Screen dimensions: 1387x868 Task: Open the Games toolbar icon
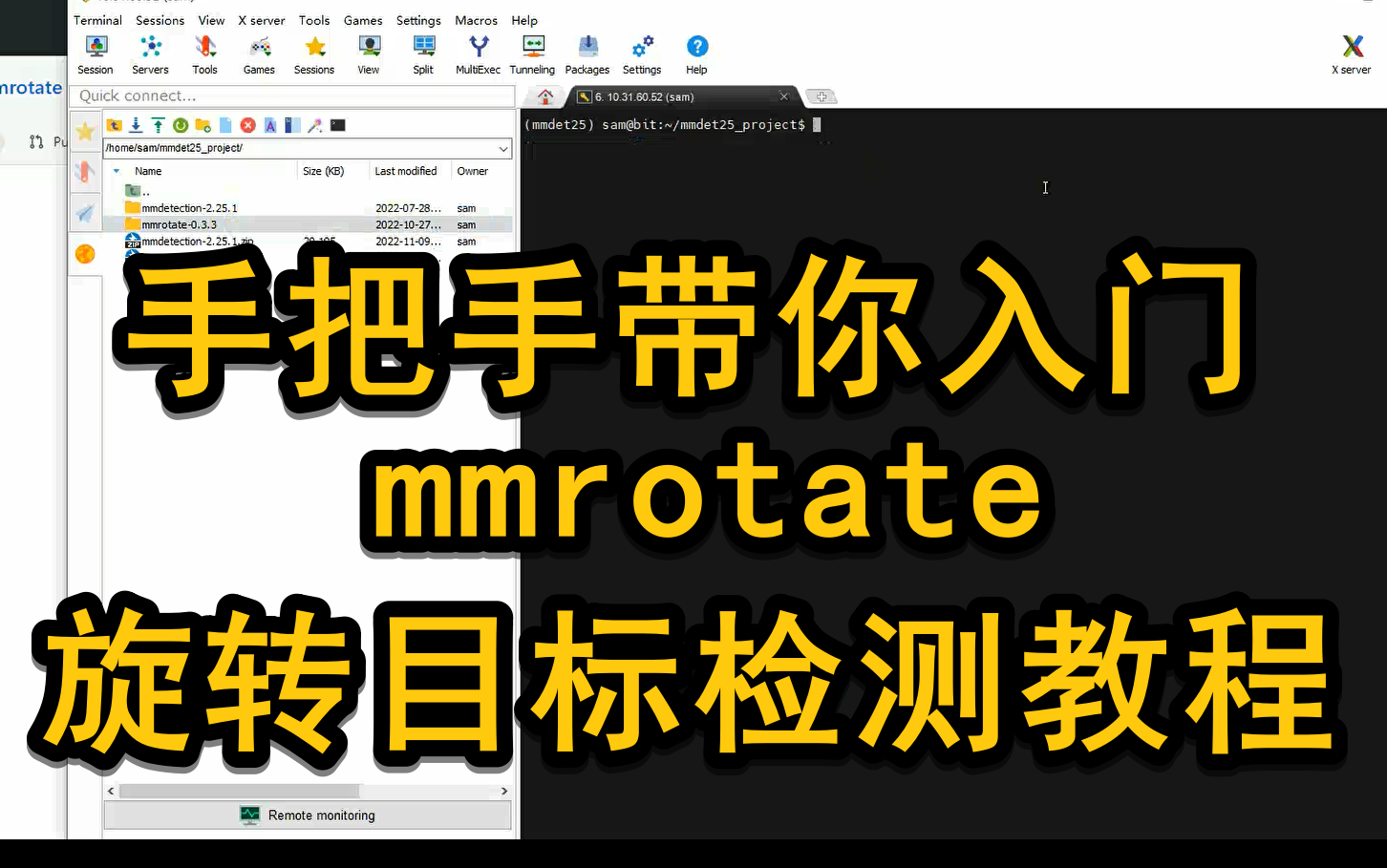tap(259, 54)
